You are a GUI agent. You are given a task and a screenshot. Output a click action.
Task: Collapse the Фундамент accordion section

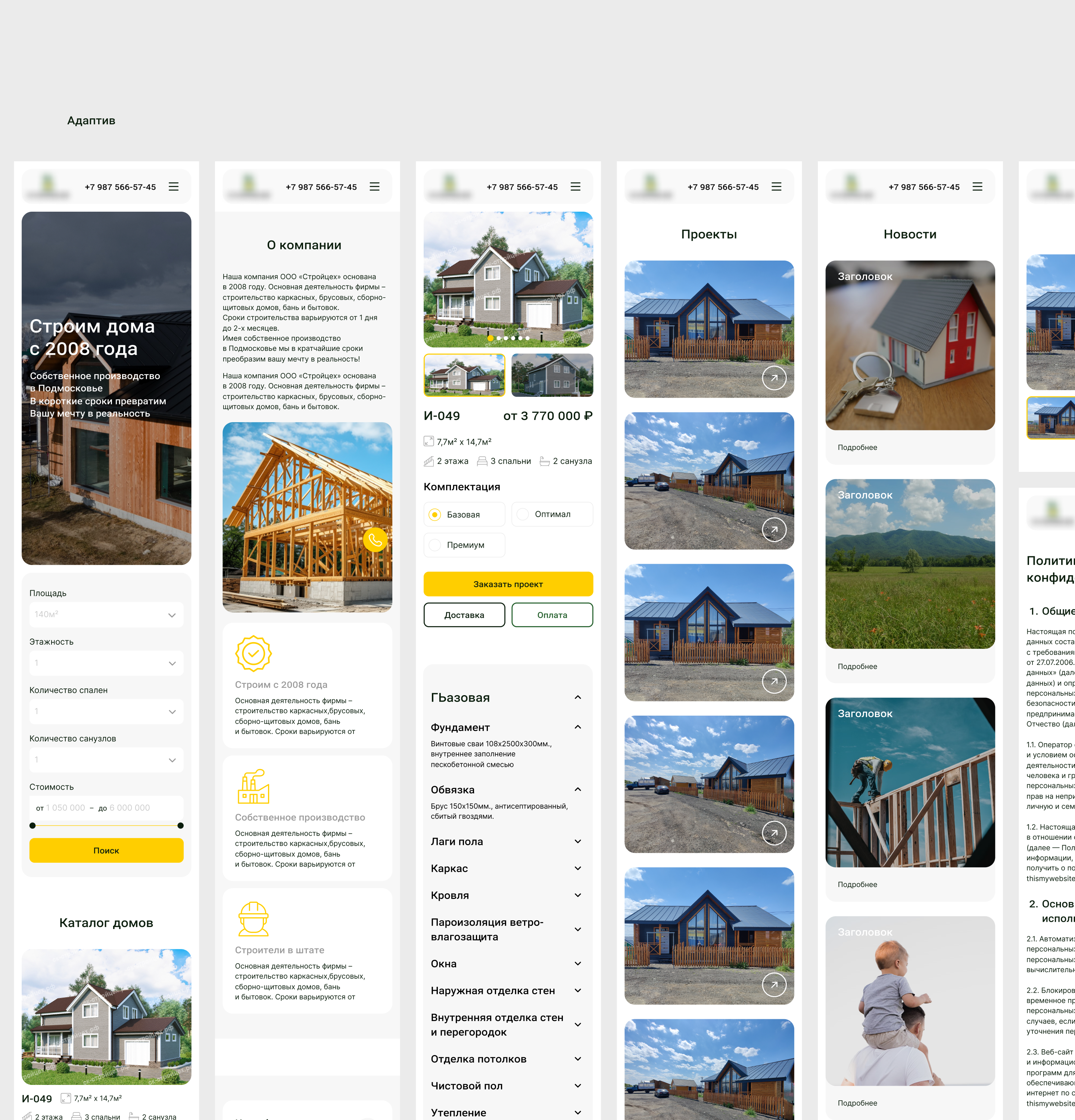point(577,727)
